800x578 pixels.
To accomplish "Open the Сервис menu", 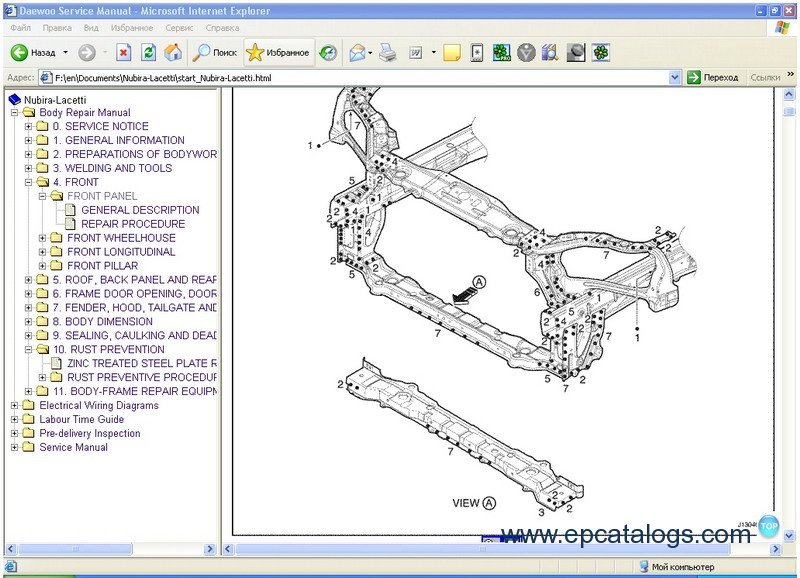I will [x=179, y=28].
